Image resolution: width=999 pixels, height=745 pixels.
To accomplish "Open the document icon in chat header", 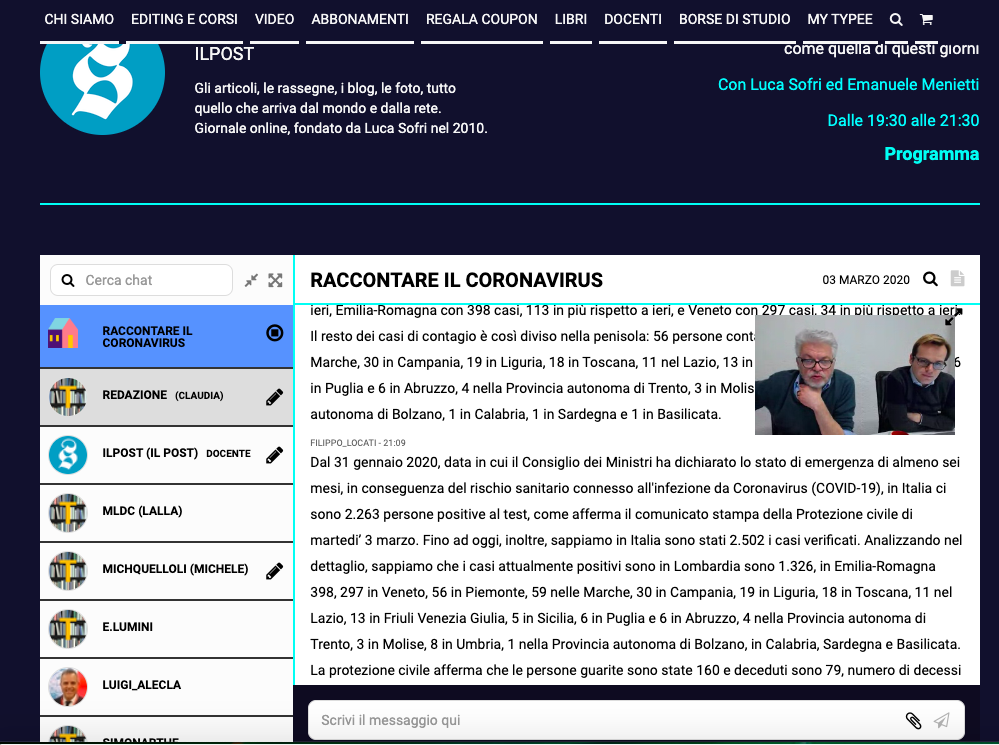I will (x=957, y=280).
